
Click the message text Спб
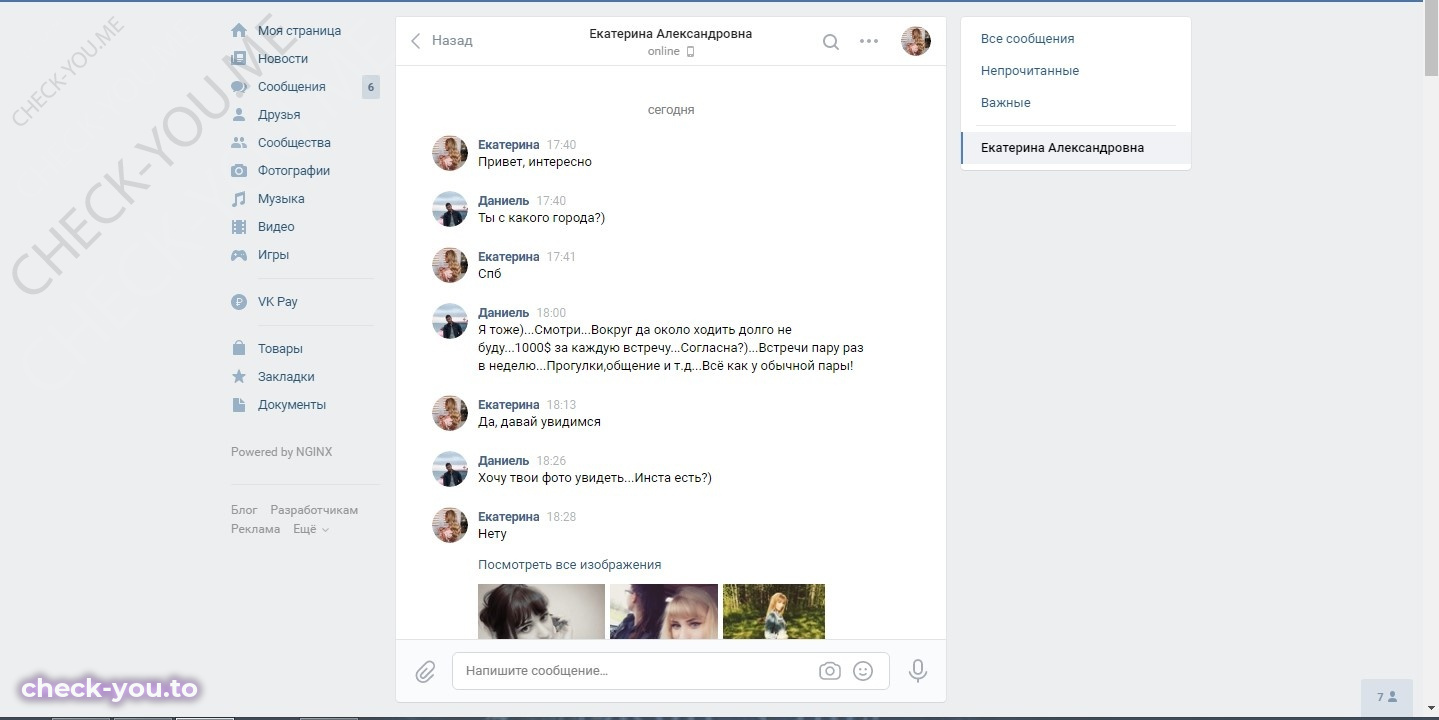point(490,274)
